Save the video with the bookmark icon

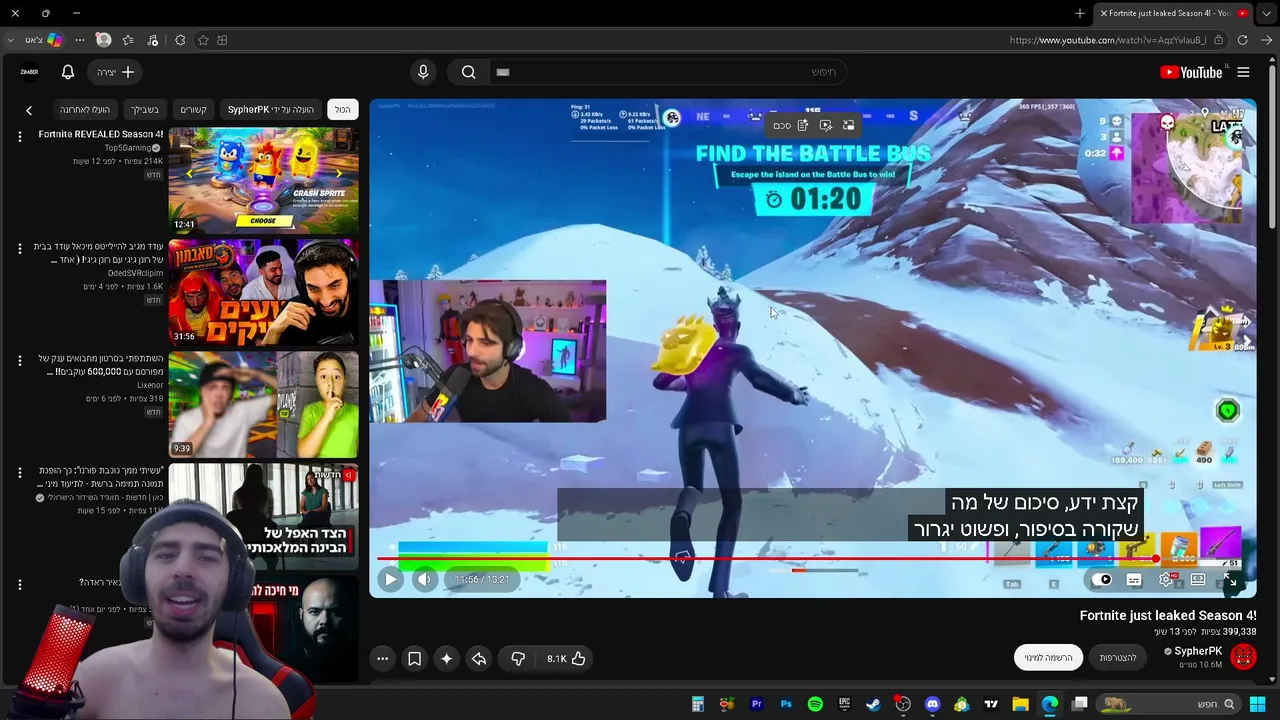click(x=415, y=658)
